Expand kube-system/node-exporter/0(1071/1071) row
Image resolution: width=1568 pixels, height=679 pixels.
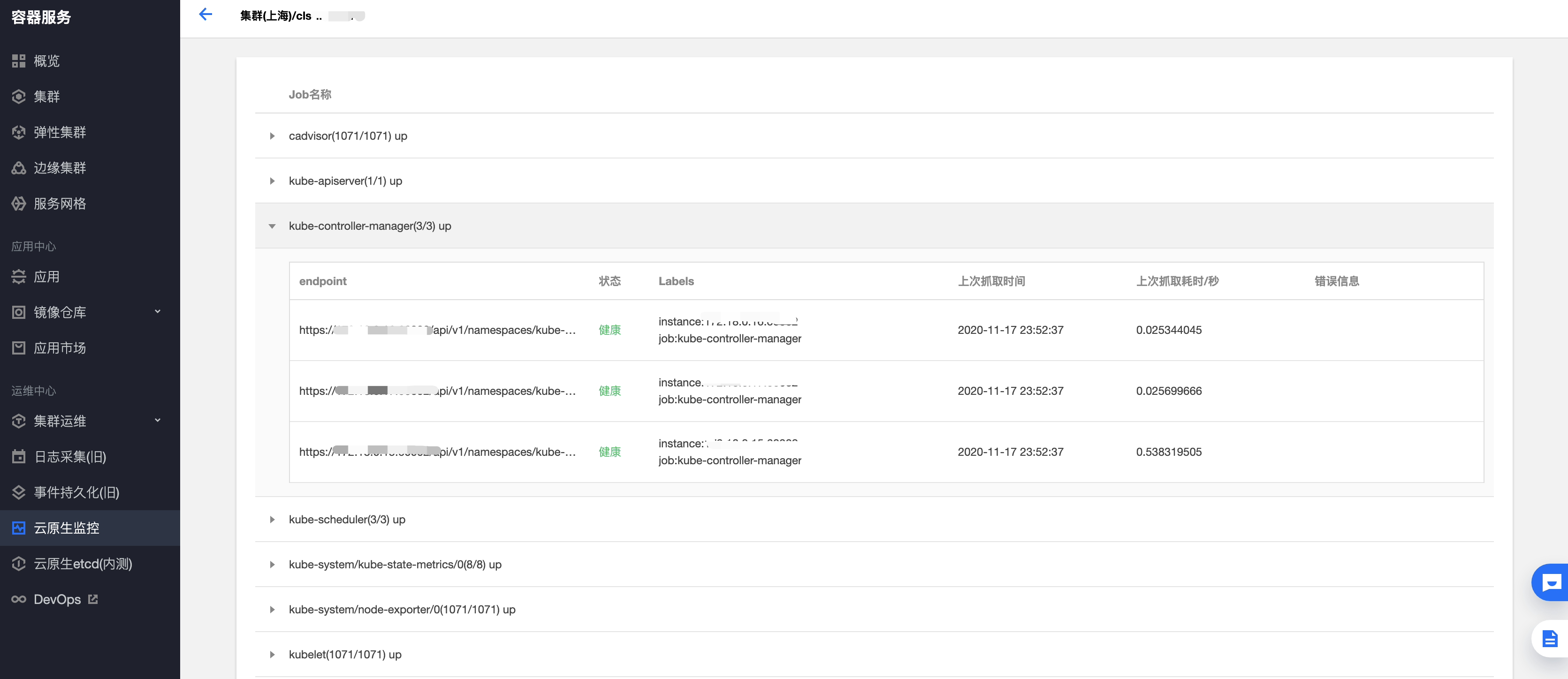272,610
